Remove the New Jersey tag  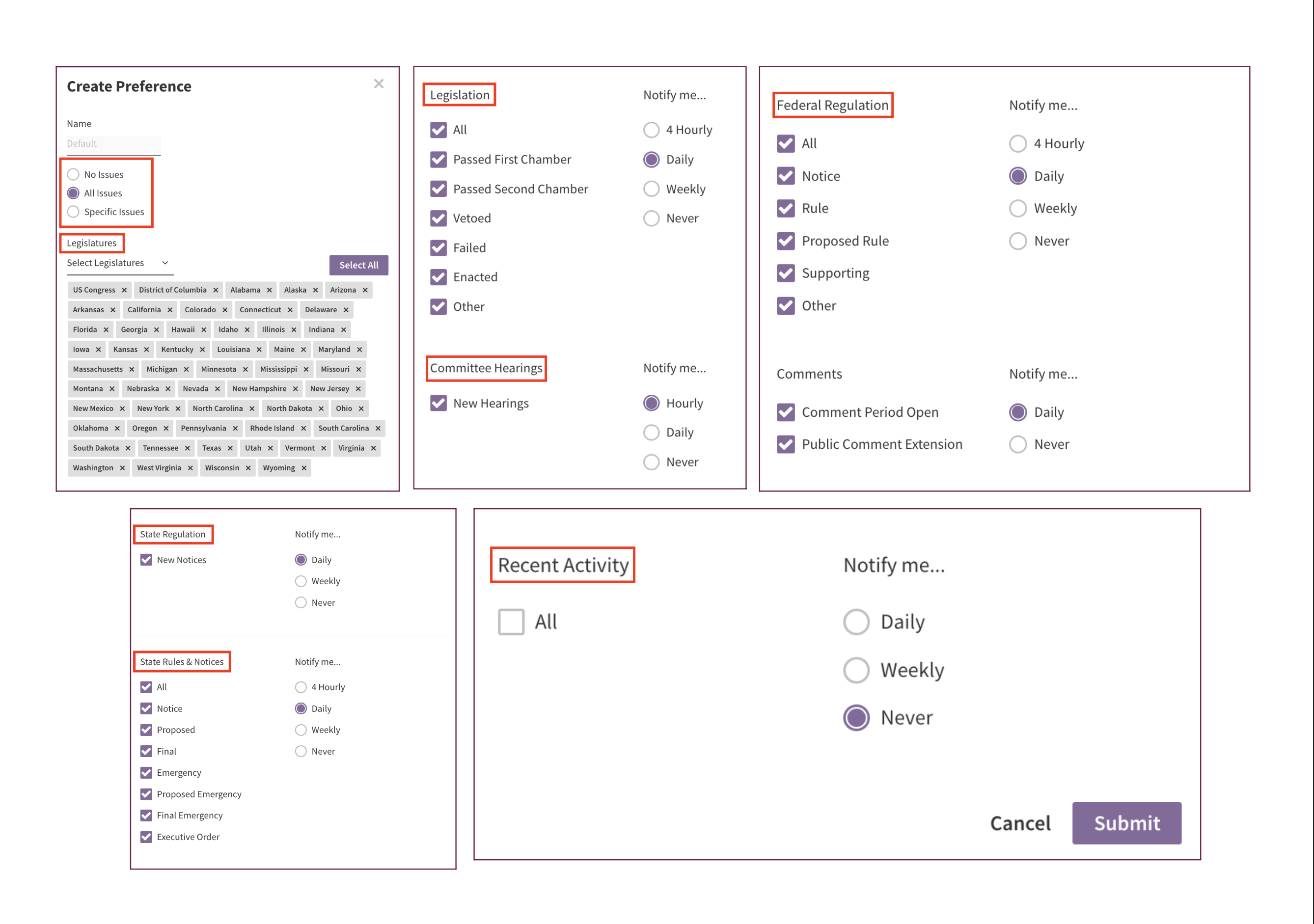(x=358, y=388)
